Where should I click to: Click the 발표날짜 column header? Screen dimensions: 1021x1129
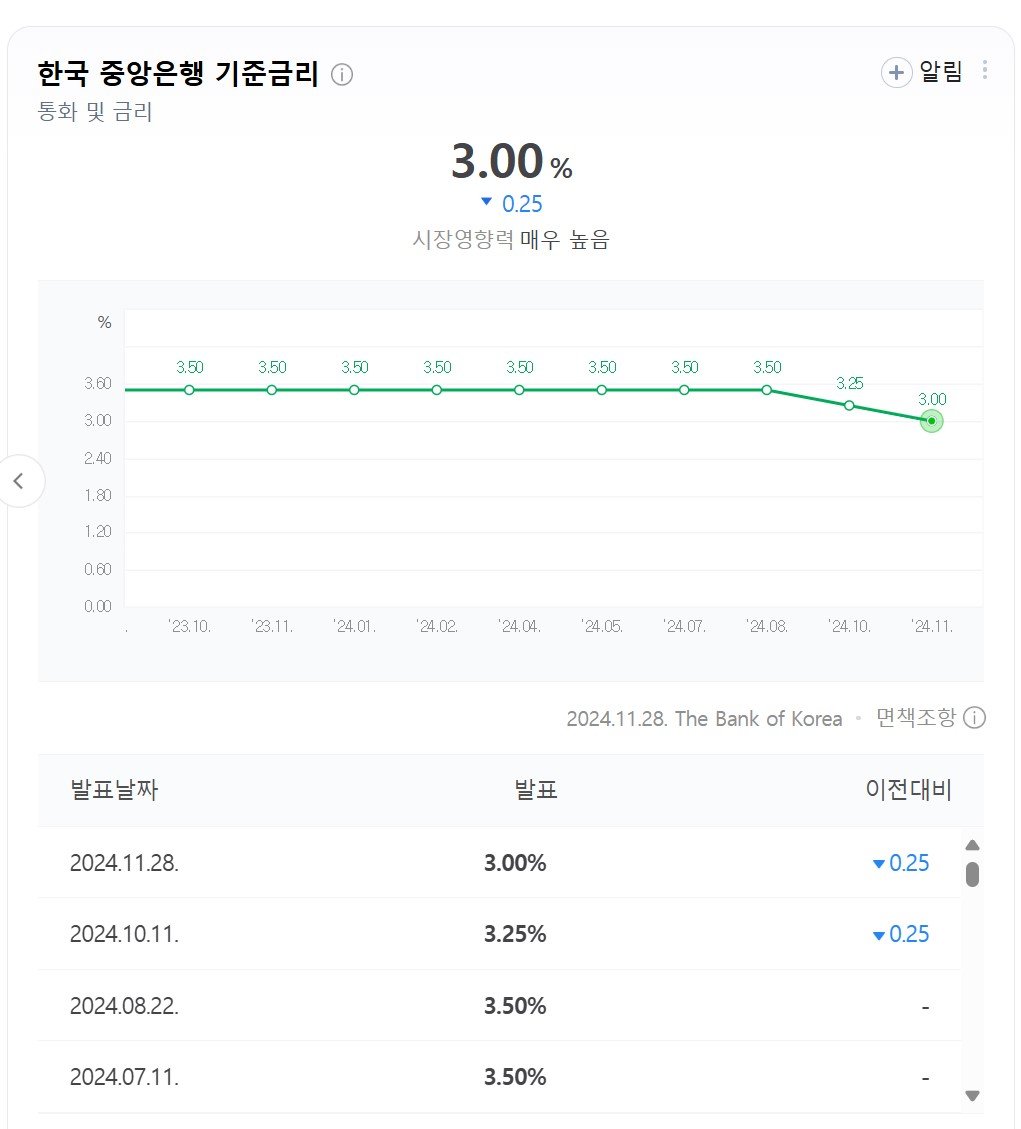114,790
